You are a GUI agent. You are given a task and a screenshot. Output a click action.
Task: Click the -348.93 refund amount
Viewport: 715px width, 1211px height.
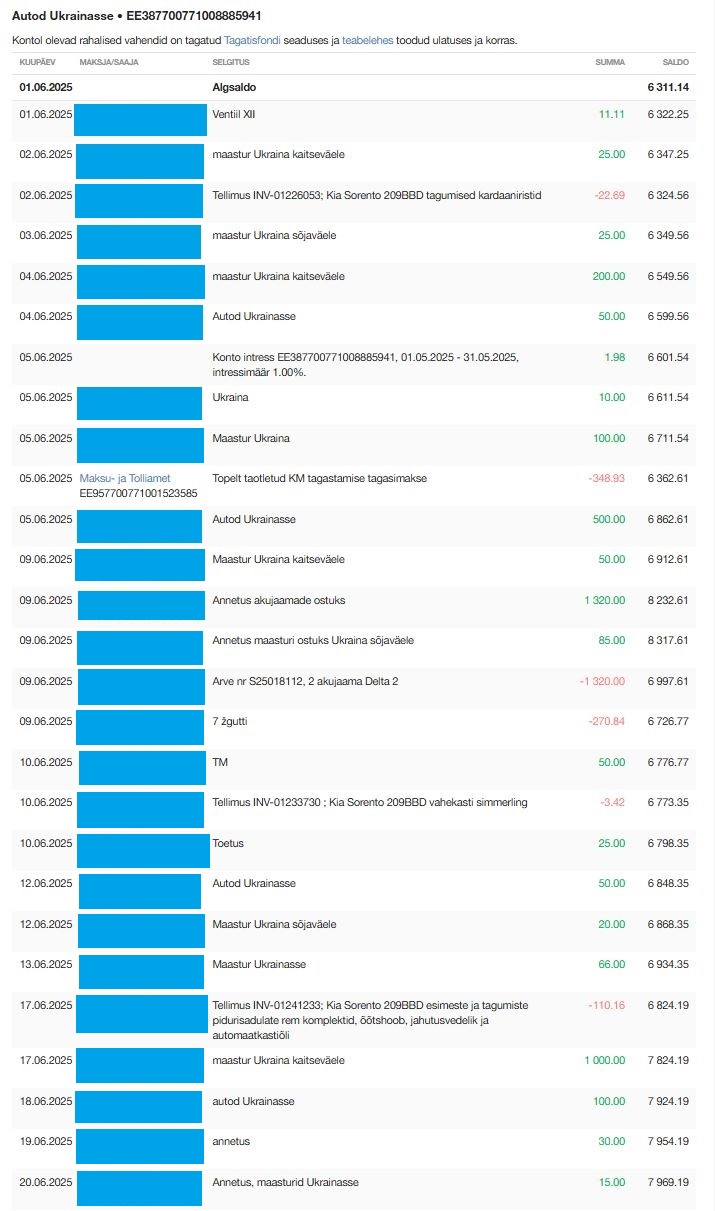[x=607, y=479]
